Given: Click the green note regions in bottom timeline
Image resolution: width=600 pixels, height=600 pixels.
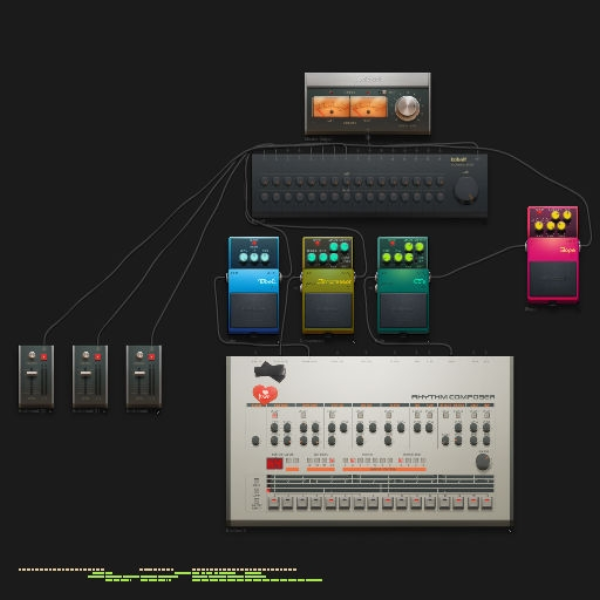Looking at the screenshot, I should (x=205, y=576).
